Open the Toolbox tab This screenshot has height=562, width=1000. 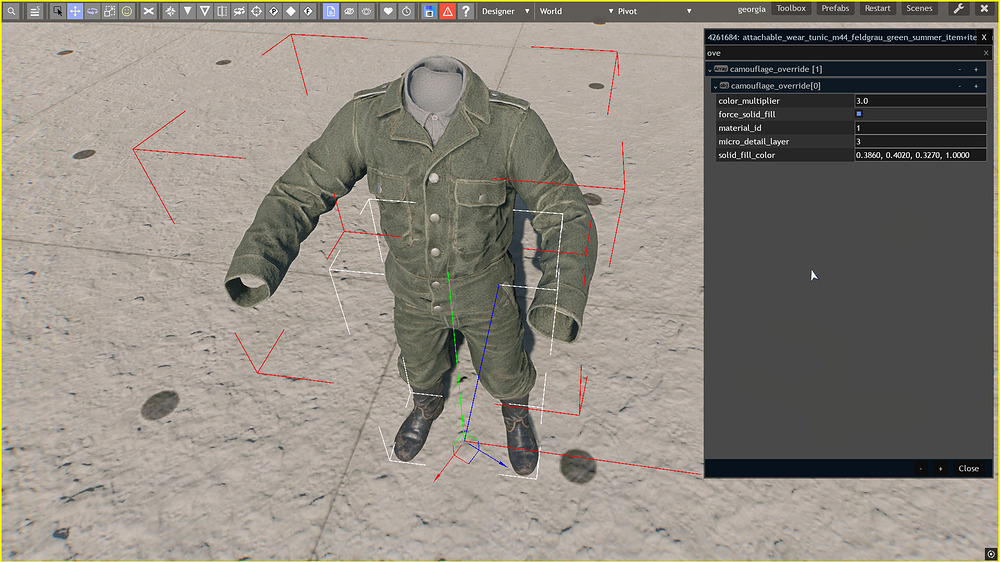791,9
